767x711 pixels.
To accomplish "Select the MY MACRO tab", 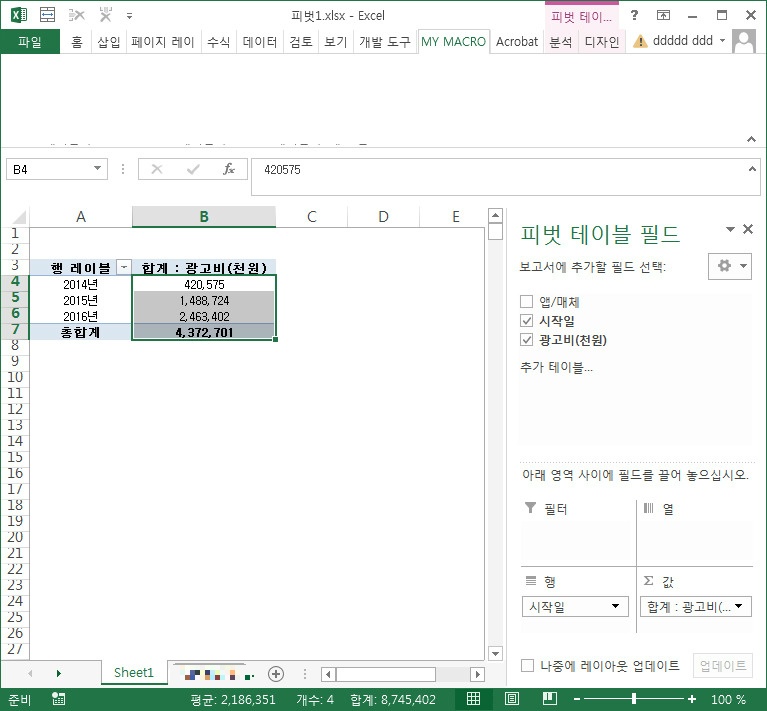I will [x=453, y=42].
